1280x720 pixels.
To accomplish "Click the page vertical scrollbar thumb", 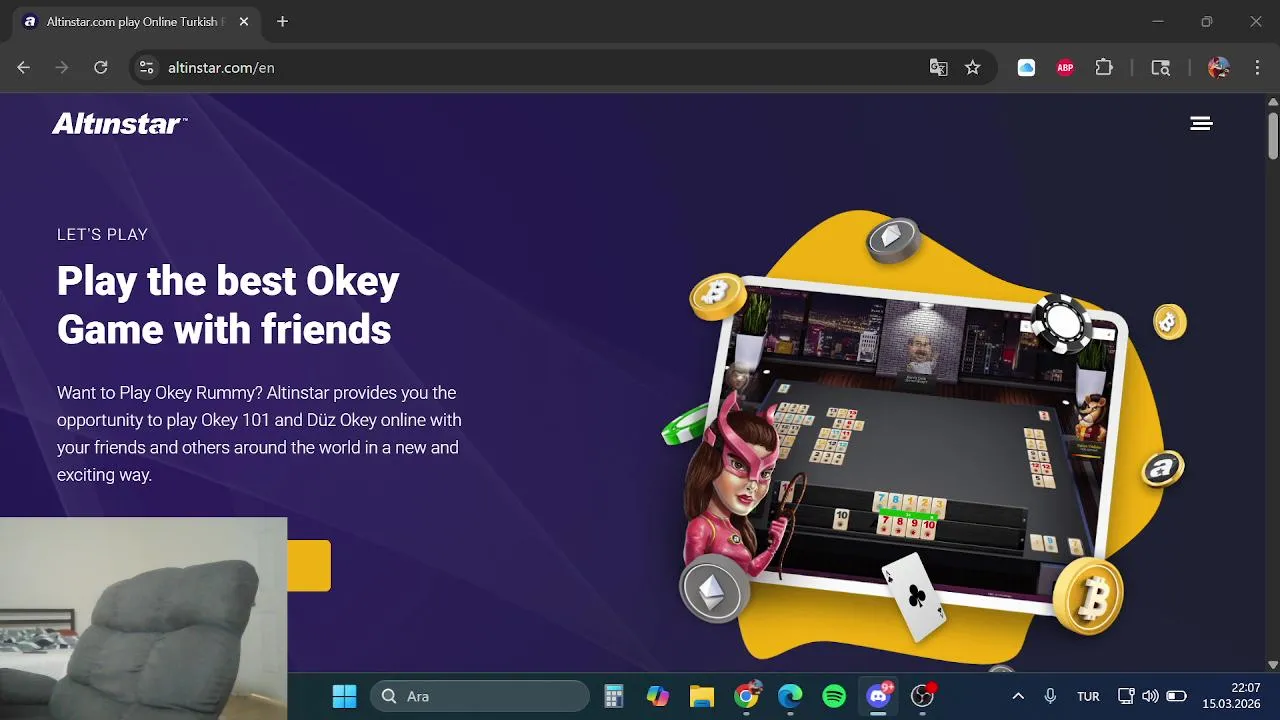I will pyautogui.click(x=1273, y=135).
